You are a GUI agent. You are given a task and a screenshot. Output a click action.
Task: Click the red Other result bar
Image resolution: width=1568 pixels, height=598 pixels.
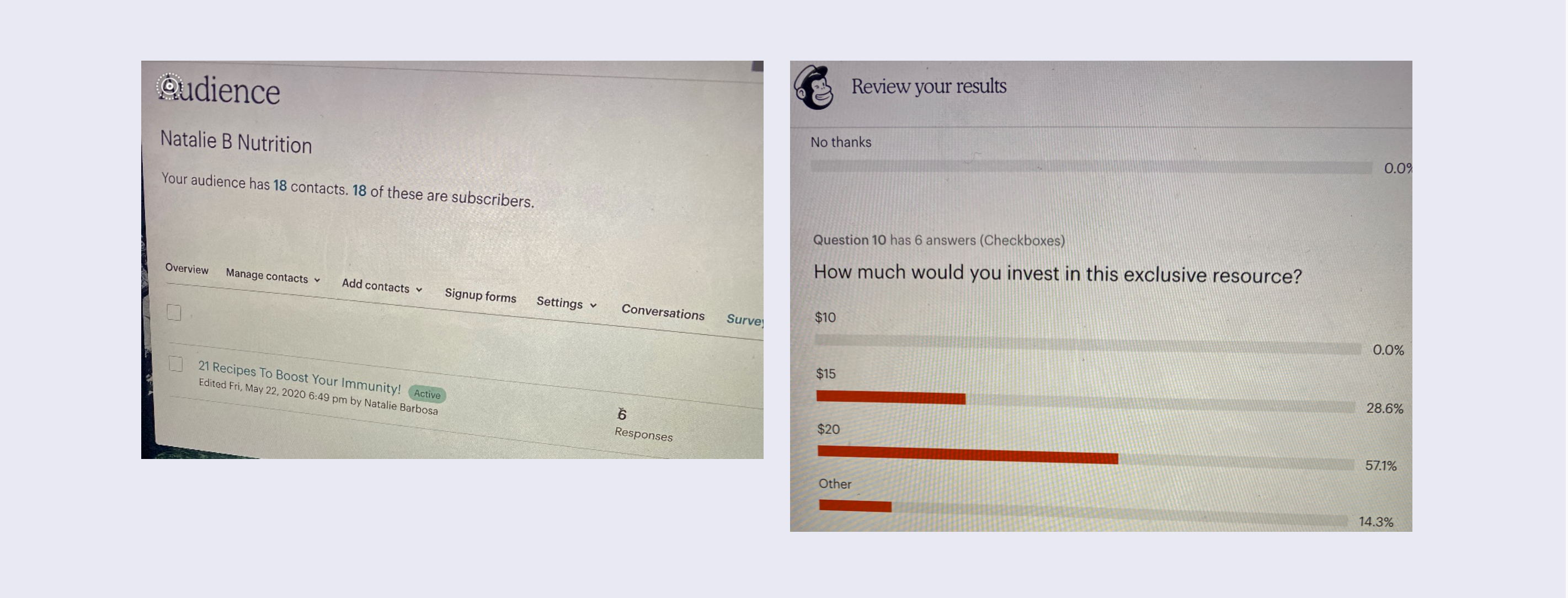pos(855,505)
